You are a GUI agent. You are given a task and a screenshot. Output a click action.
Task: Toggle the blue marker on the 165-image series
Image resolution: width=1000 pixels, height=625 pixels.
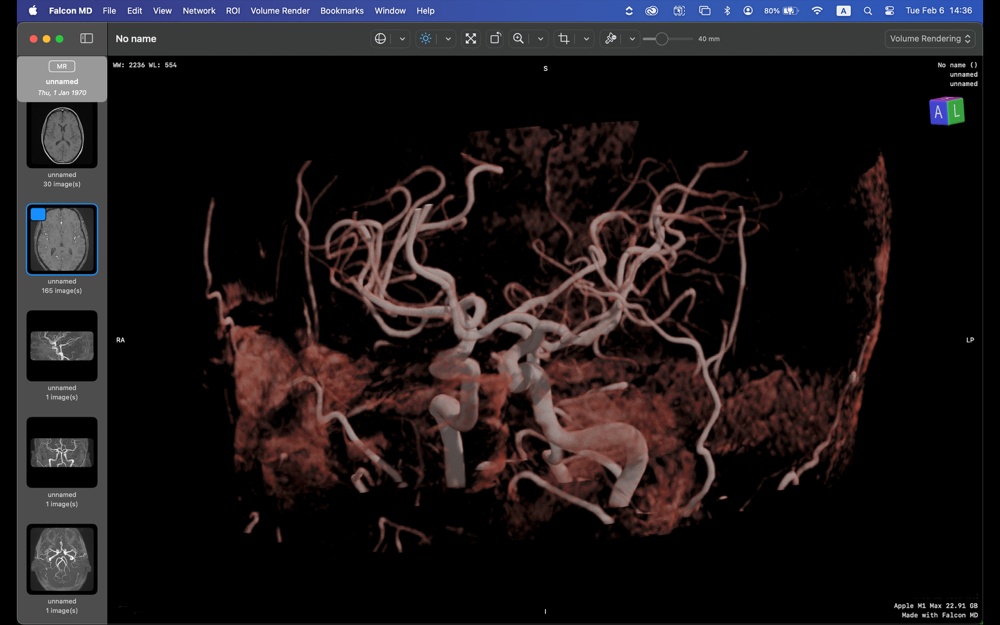[38, 214]
